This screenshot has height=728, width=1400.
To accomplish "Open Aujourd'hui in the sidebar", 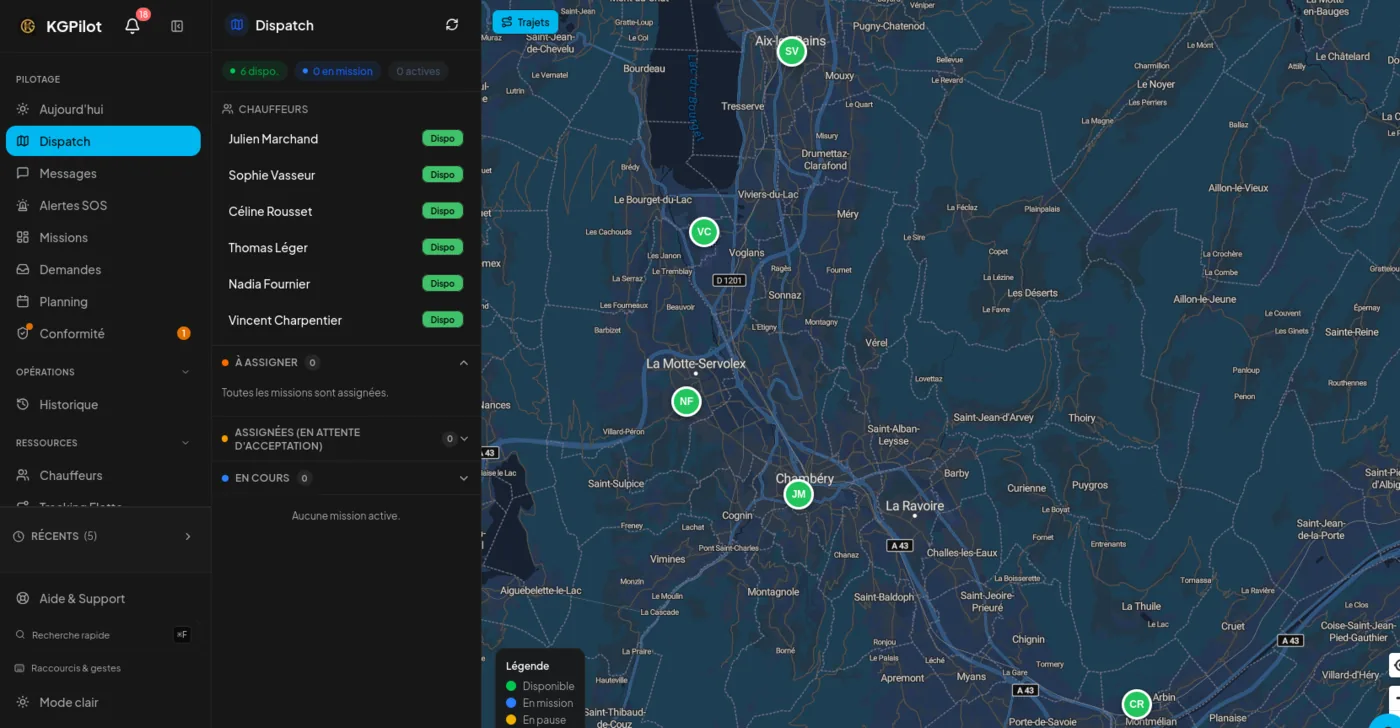I will point(103,109).
